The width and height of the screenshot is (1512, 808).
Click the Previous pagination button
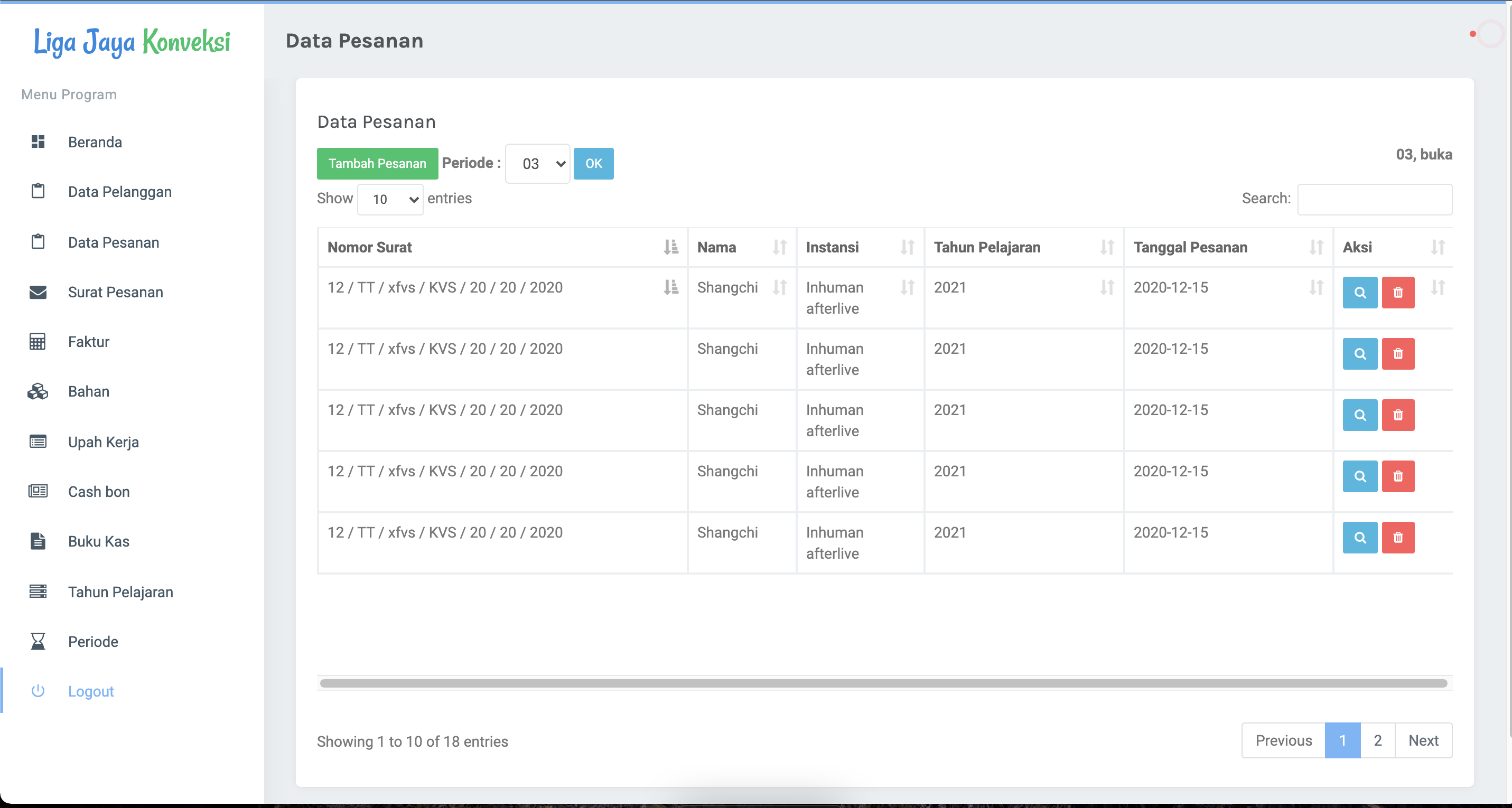[x=1284, y=740]
